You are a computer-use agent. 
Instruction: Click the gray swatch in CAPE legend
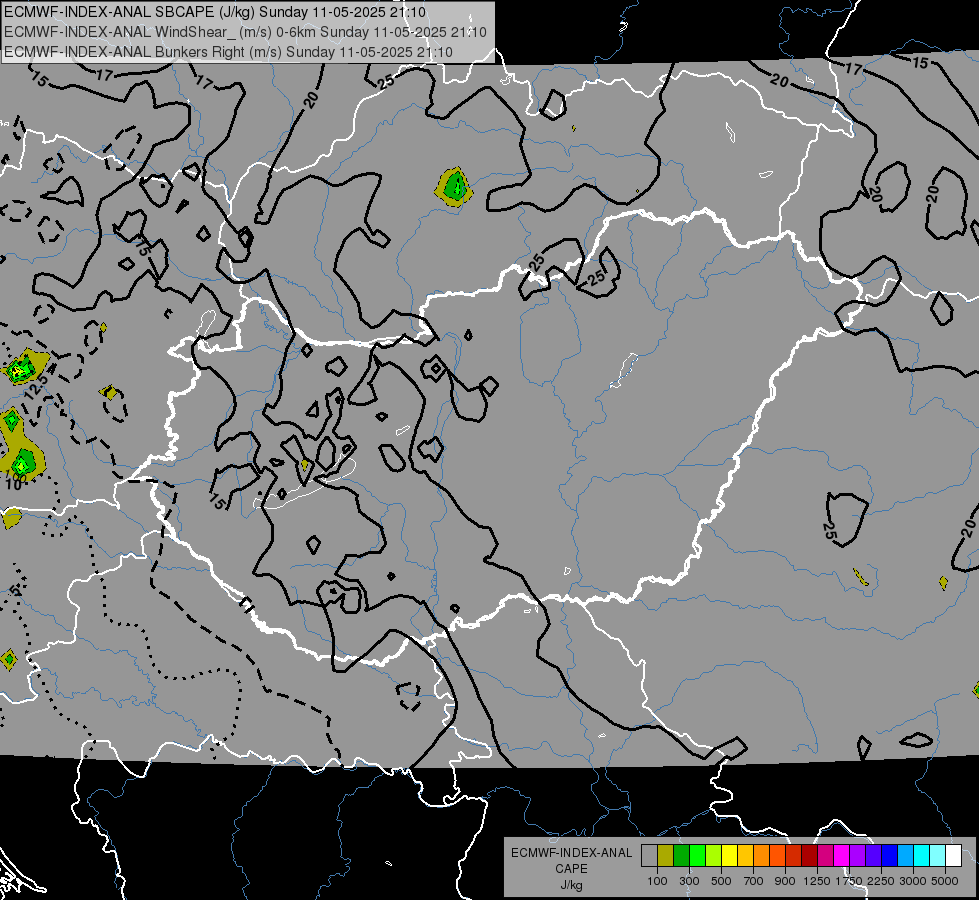[649, 856]
